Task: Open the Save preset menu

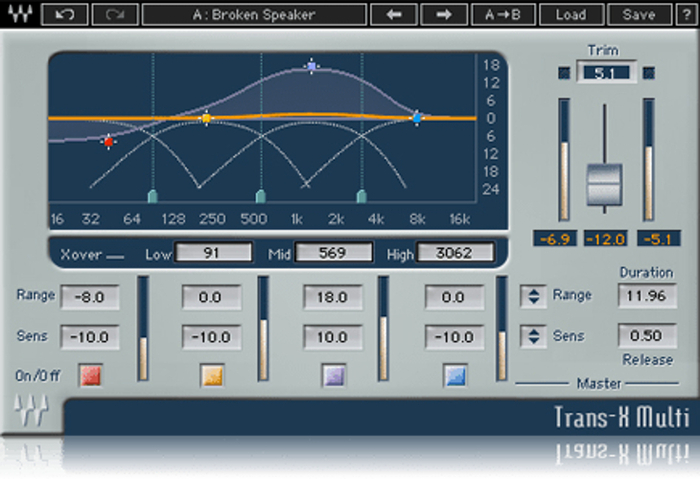Action: (639, 14)
